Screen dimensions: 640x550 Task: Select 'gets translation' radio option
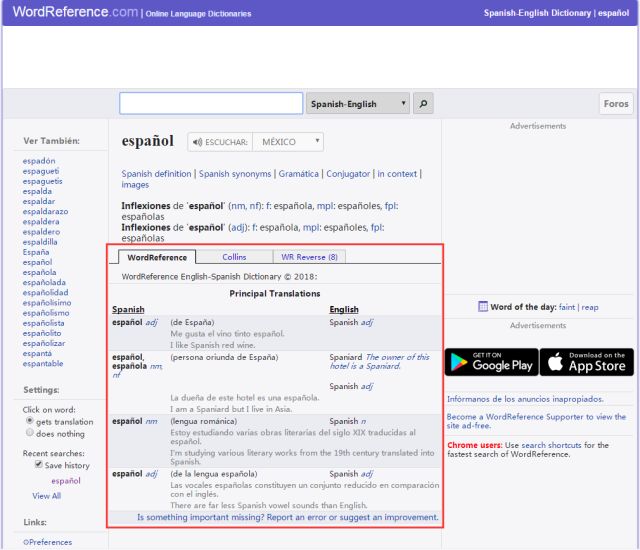[x=28, y=423]
